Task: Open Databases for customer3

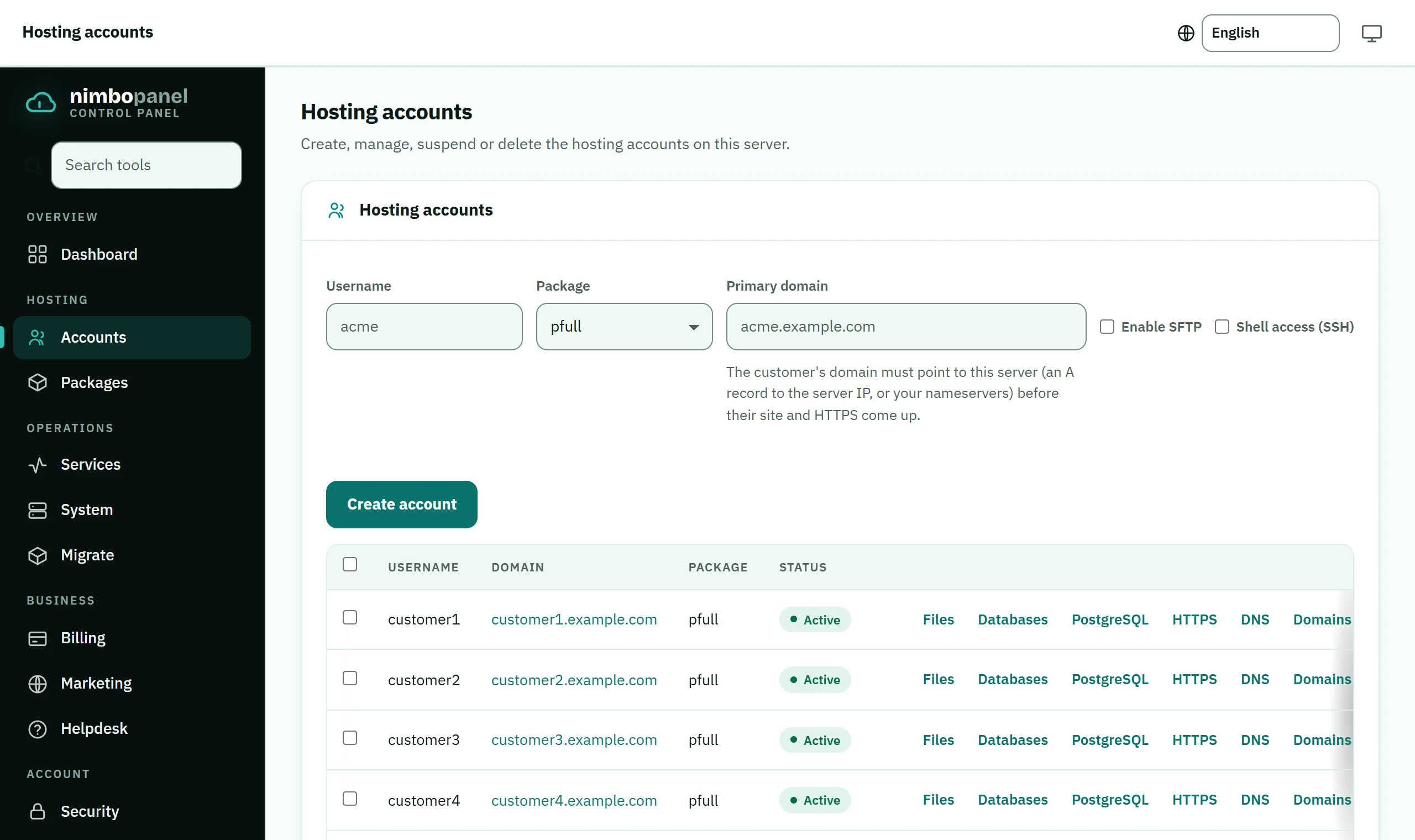Action: (1013, 740)
